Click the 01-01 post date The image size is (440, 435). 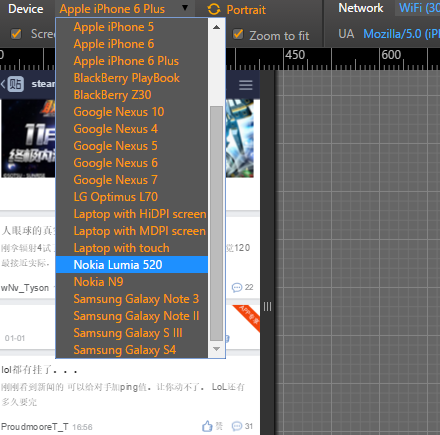(15, 338)
